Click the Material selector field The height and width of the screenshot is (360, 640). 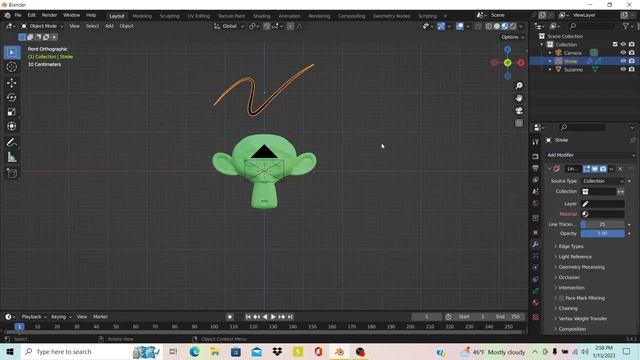[602, 214]
